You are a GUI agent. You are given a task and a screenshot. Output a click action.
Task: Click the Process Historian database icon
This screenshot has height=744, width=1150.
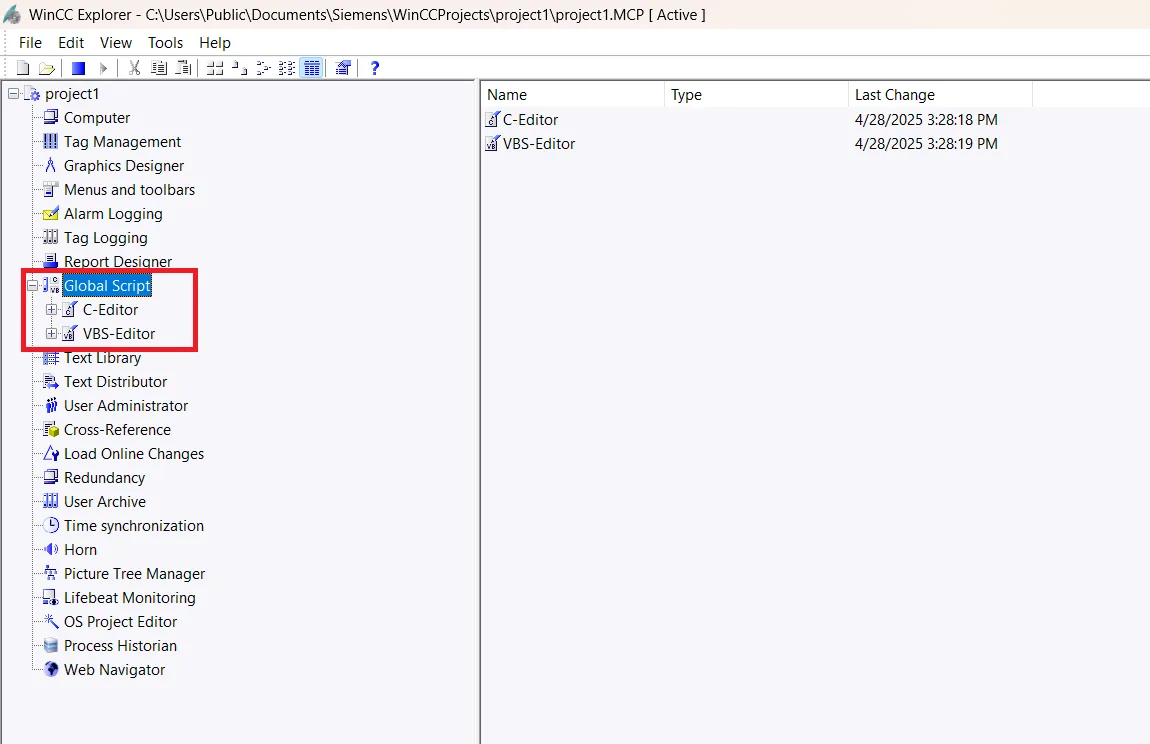[51, 646]
